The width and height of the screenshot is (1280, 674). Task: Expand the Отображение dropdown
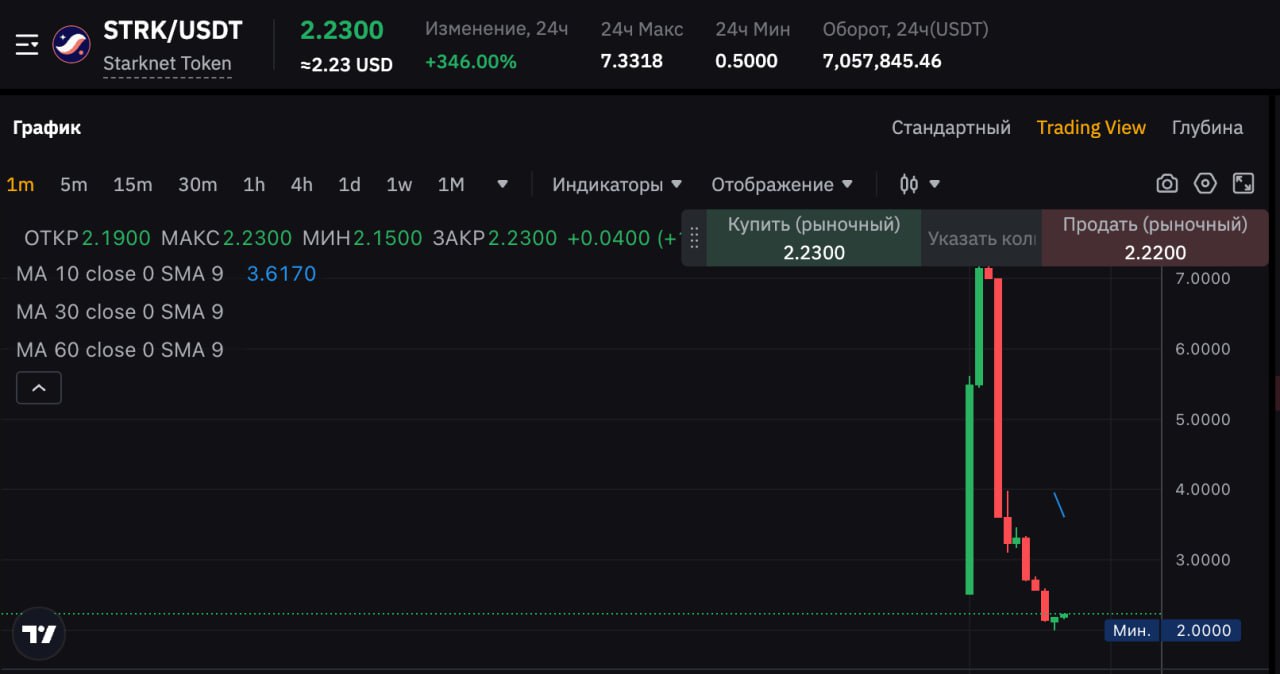pyautogui.click(x=782, y=185)
